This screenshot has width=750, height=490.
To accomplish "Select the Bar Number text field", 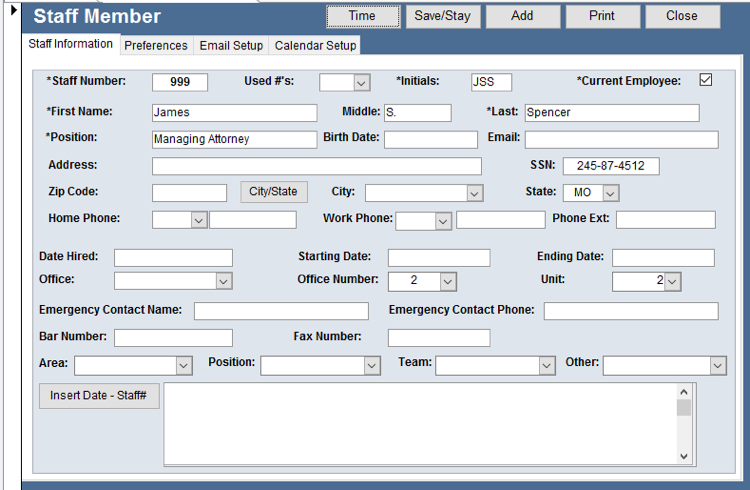I will (x=173, y=338).
